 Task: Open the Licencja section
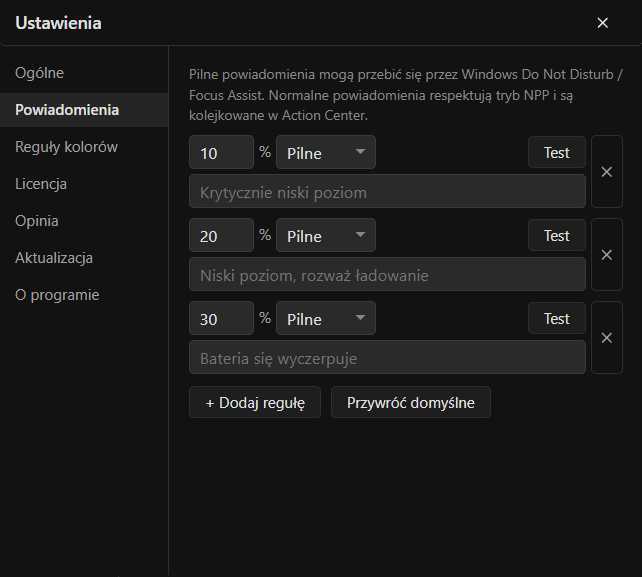(x=84, y=184)
